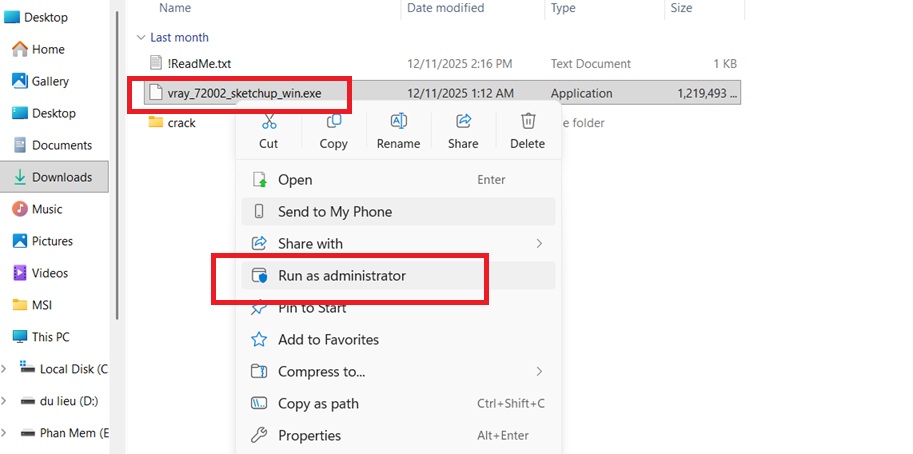Click the Copy icon in context menu
This screenshot has height=454, width=913.
point(333,122)
